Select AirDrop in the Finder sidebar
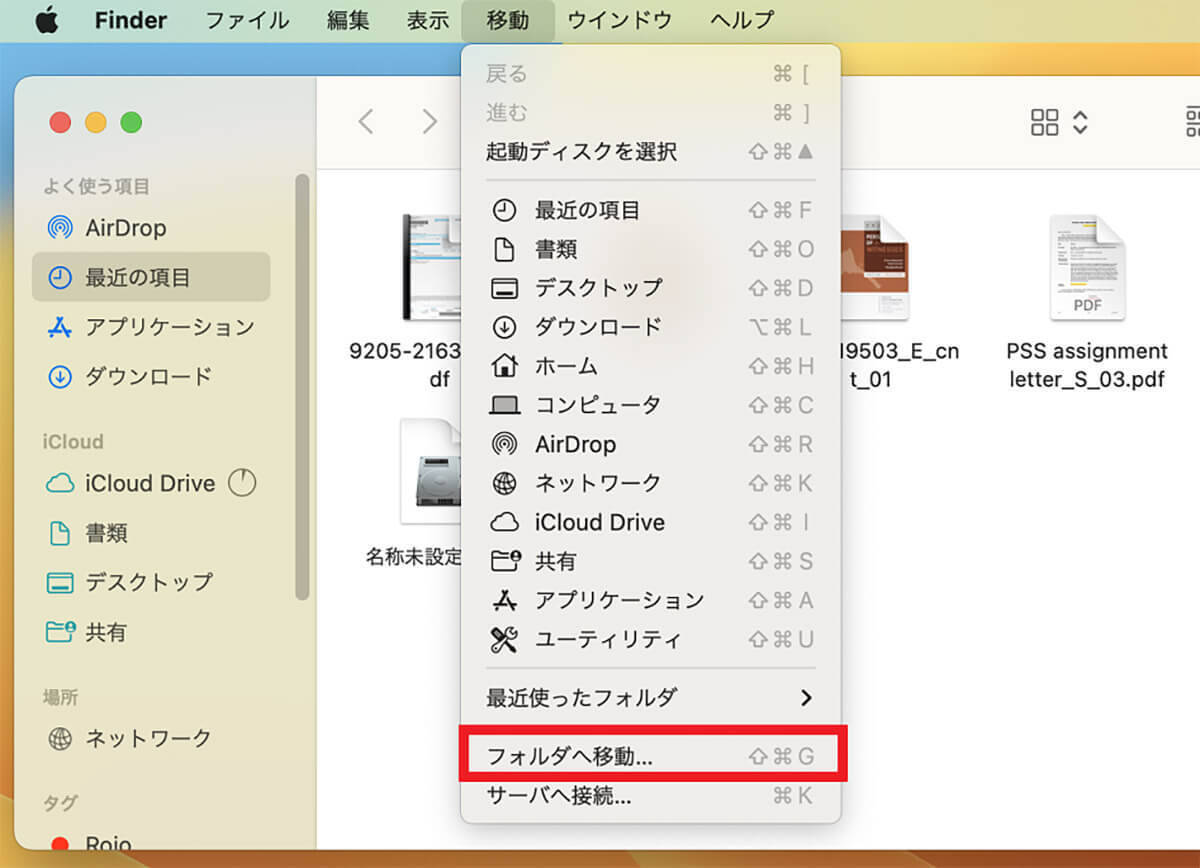The width and height of the screenshot is (1200, 868). (x=125, y=228)
